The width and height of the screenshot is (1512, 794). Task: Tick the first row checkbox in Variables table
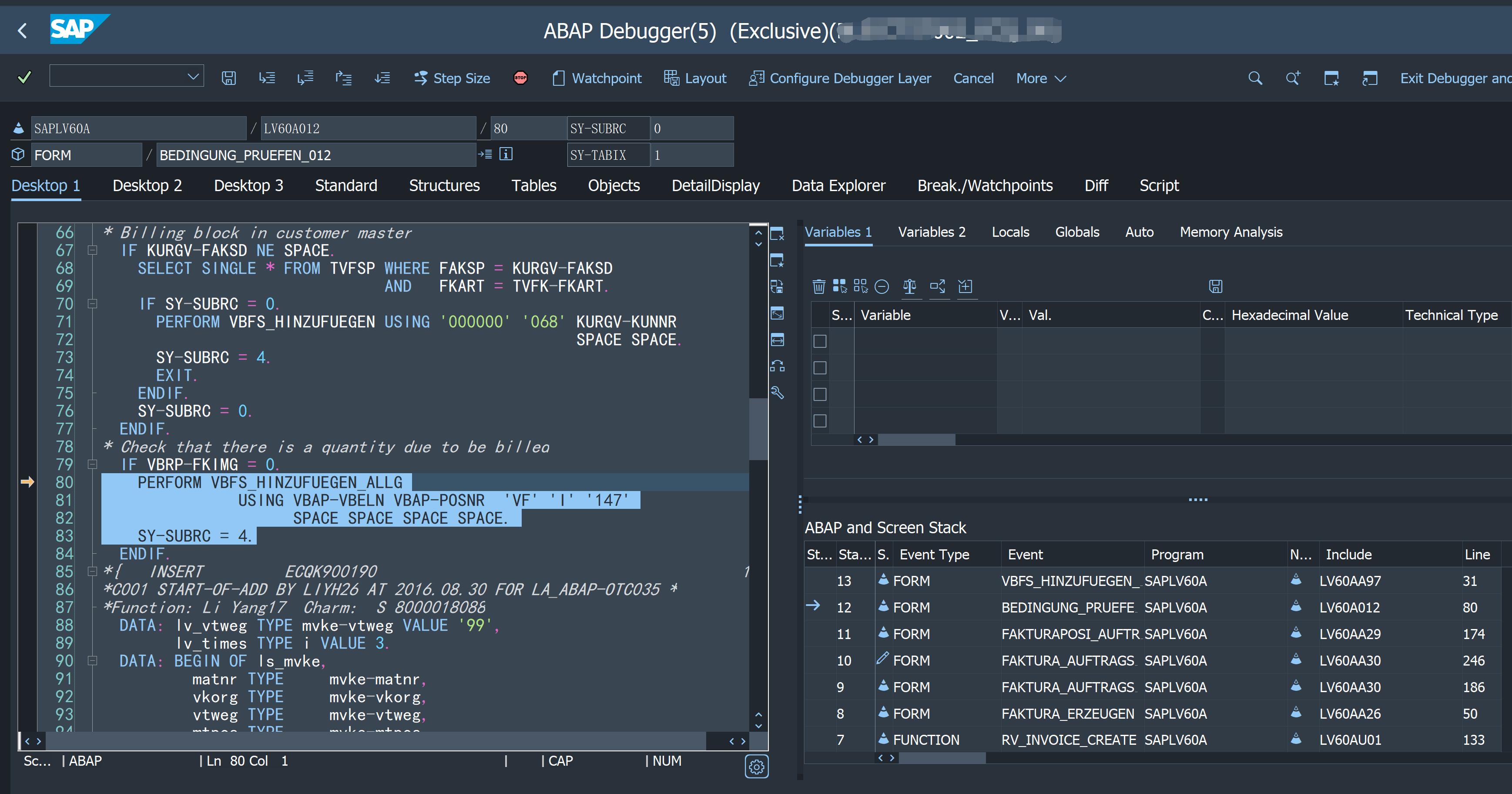coord(819,341)
